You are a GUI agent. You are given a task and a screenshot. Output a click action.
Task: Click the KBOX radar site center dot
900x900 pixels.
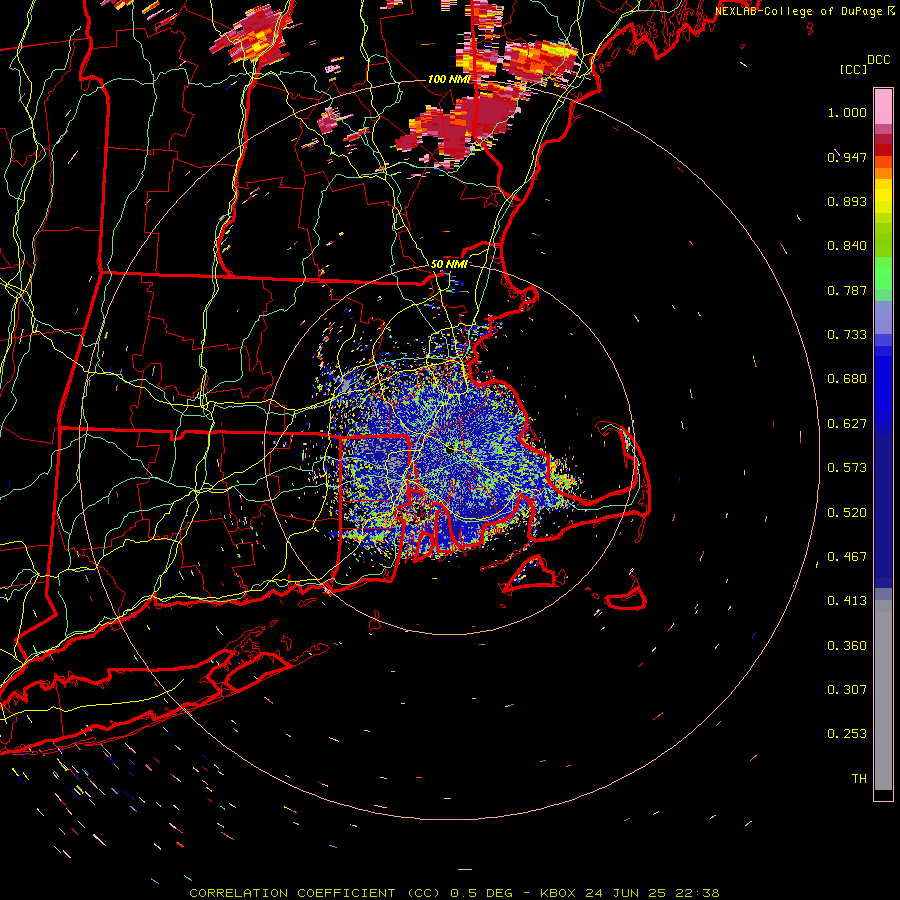(x=451, y=451)
